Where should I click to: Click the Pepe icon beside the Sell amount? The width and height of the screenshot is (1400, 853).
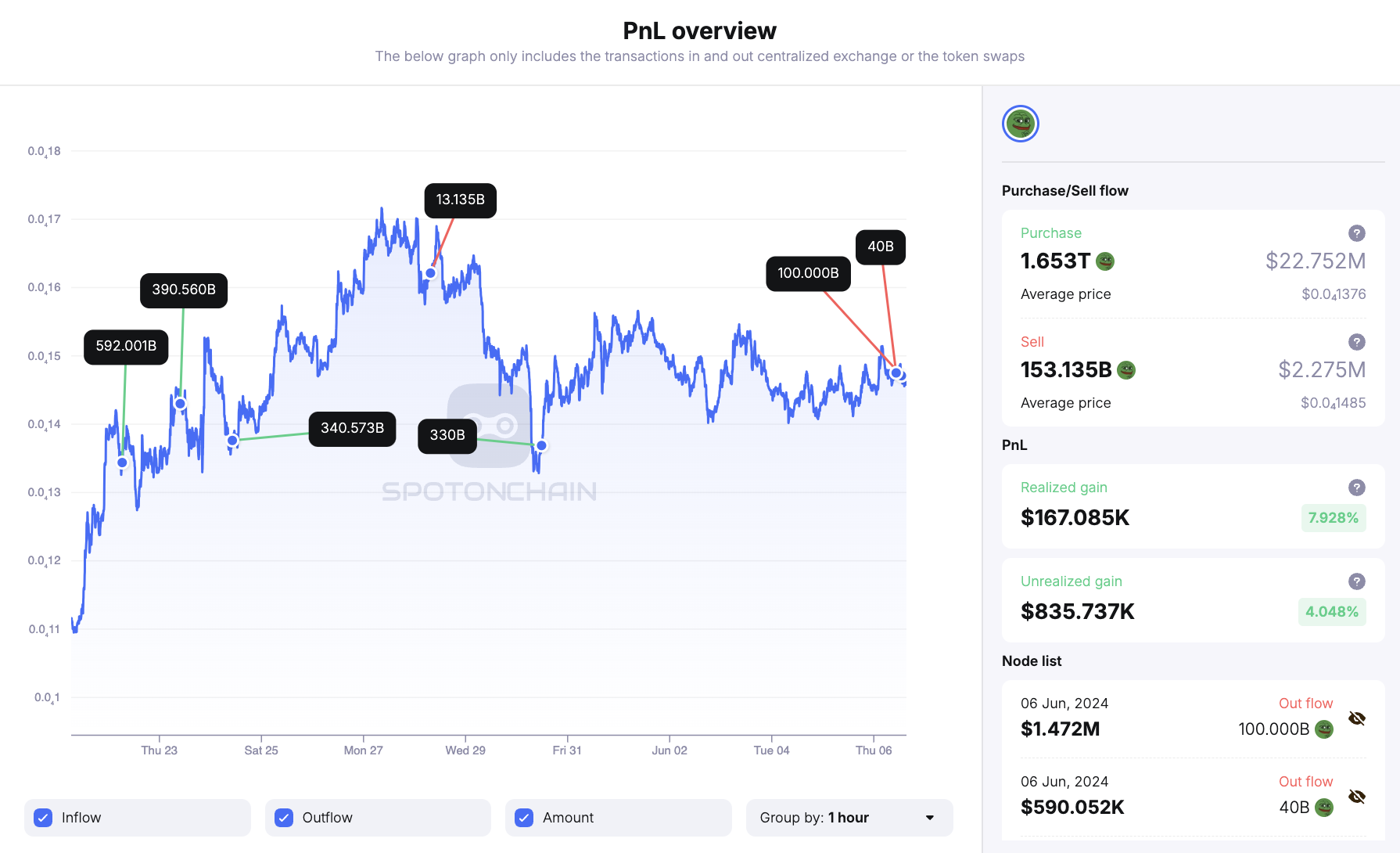[1126, 369]
